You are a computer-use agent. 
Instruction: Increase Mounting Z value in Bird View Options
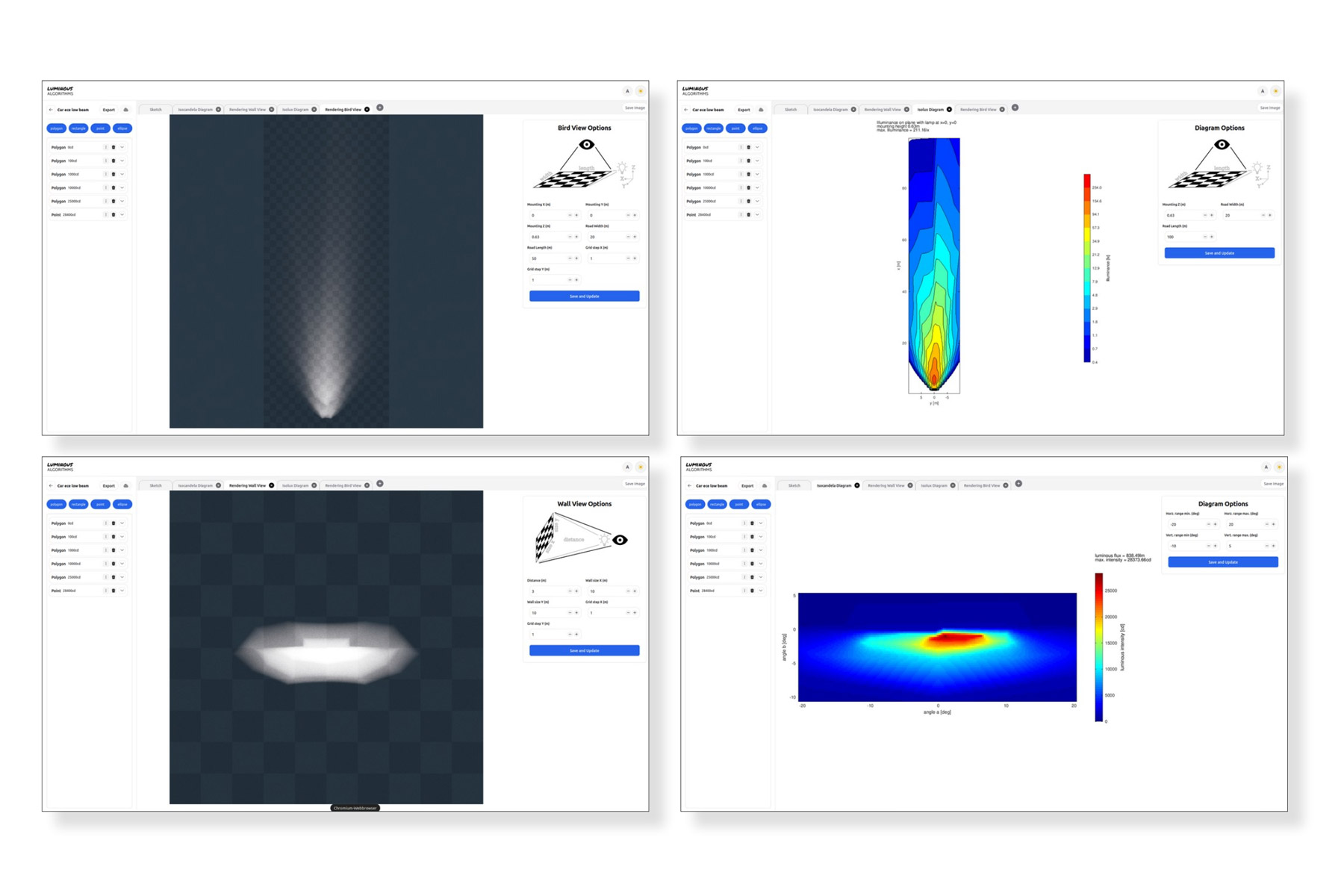pyautogui.click(x=576, y=237)
